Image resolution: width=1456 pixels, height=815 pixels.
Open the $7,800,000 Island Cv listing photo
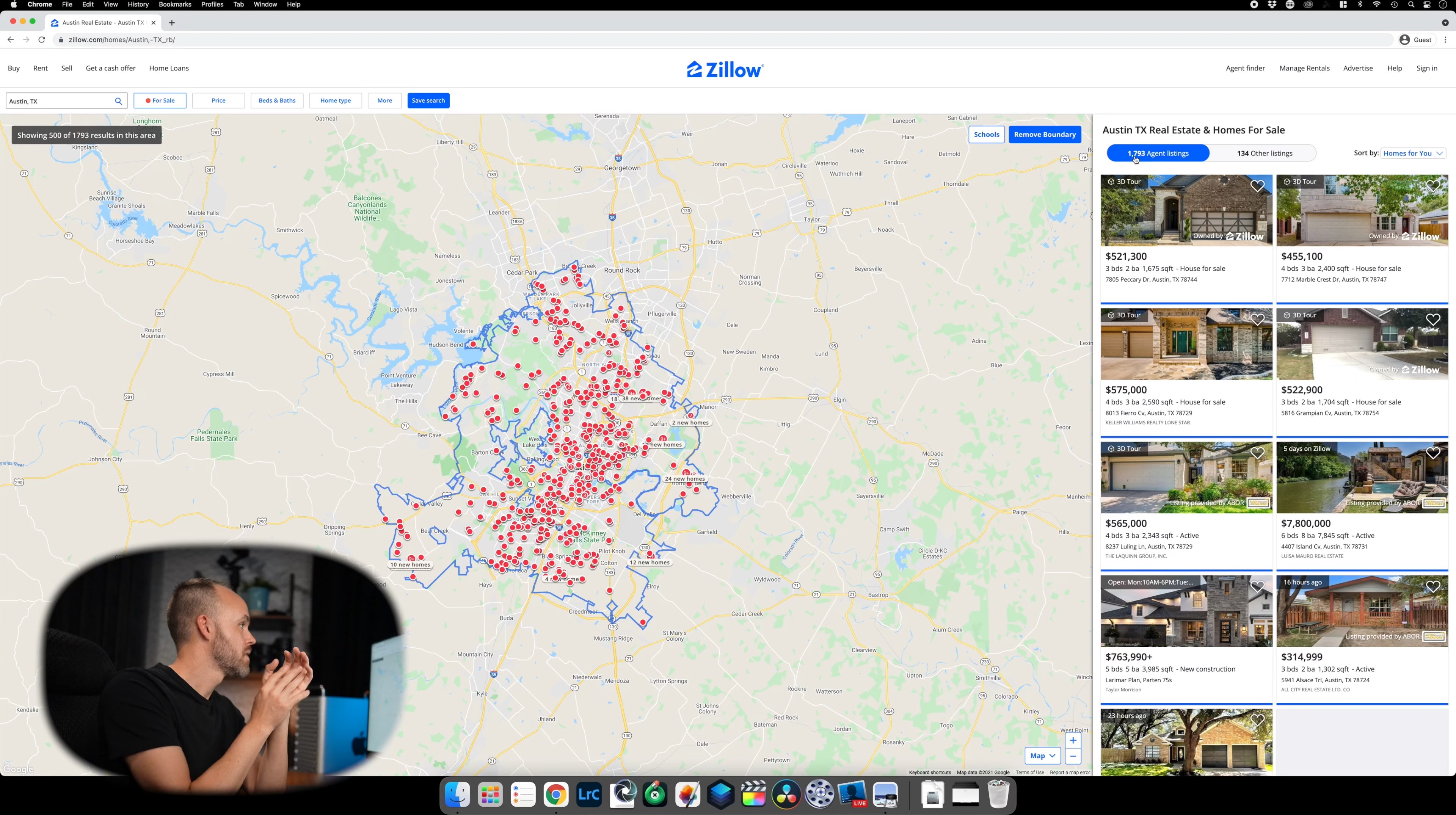click(x=1362, y=478)
